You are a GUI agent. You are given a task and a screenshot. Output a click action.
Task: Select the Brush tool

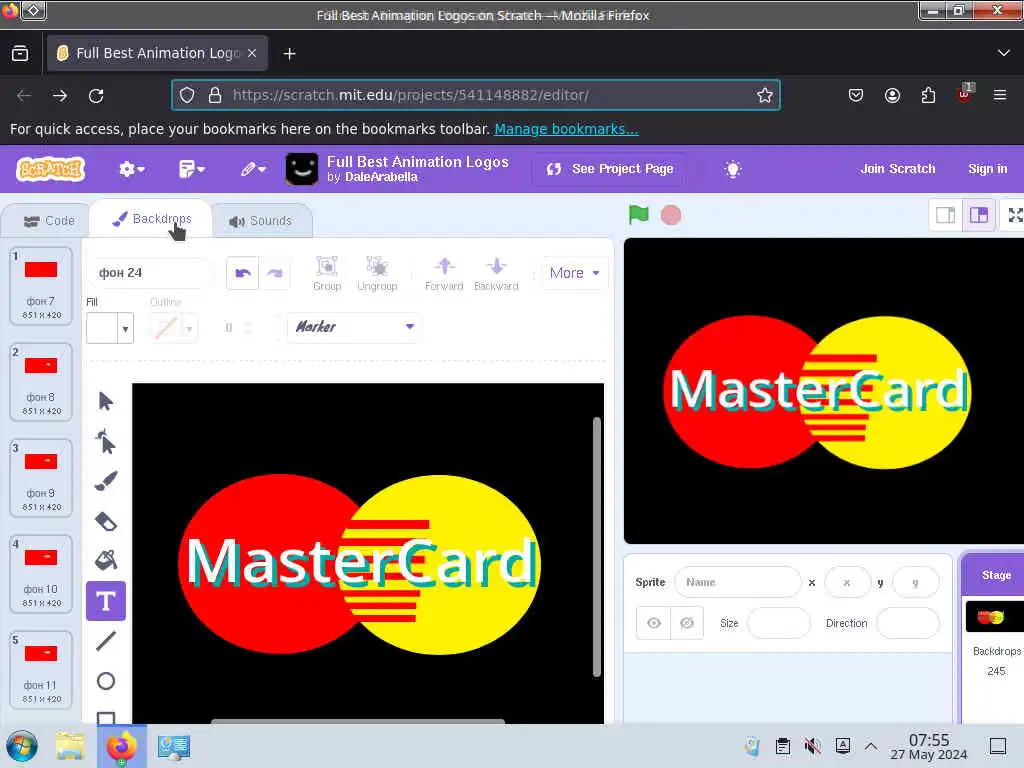click(106, 481)
